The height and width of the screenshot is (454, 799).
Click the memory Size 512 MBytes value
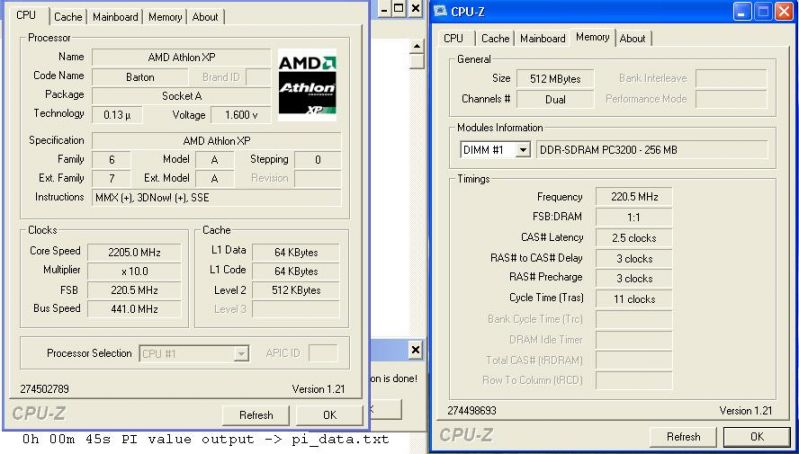(555, 79)
